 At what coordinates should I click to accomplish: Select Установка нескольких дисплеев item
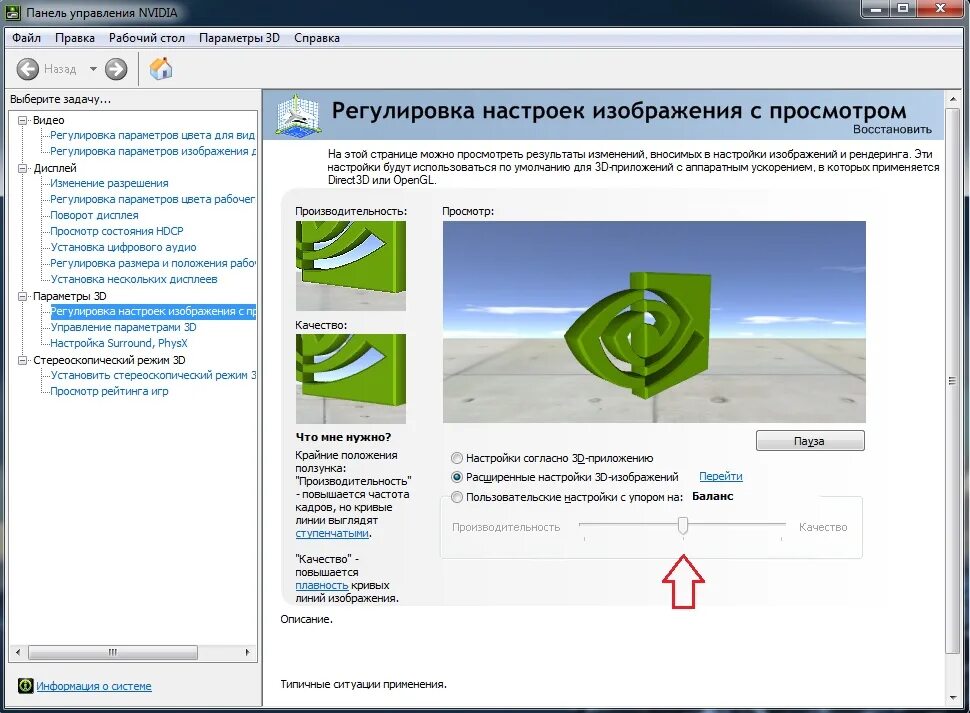pos(134,280)
